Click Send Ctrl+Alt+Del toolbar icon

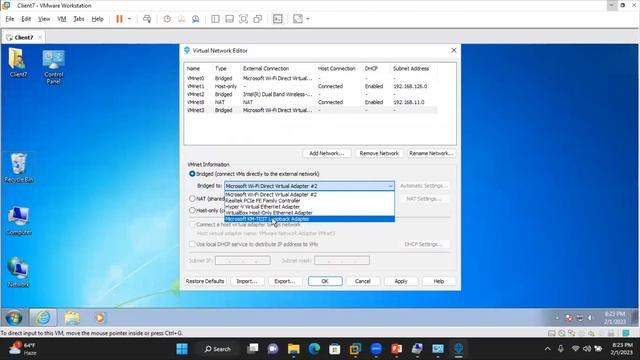(147, 19)
